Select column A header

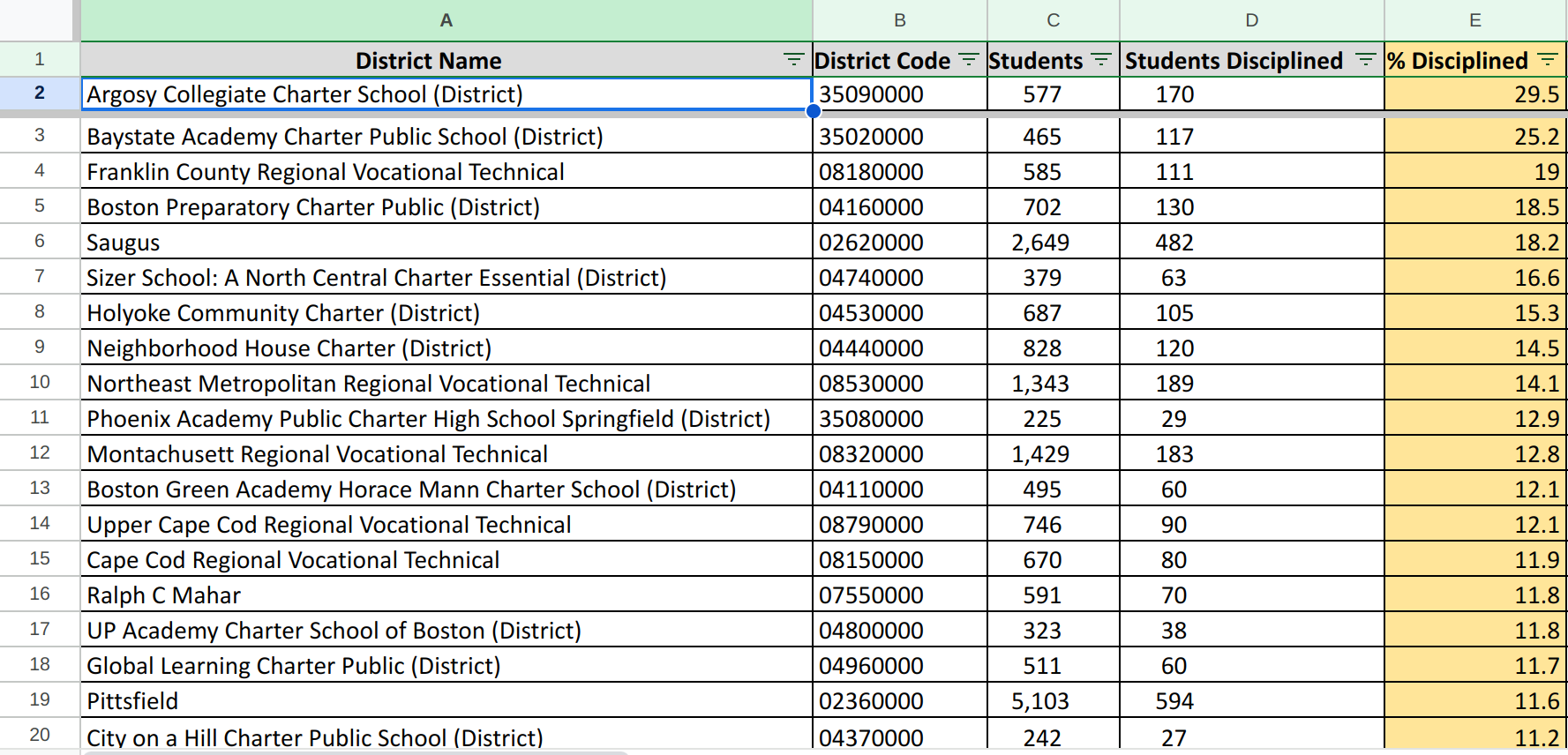(446, 20)
